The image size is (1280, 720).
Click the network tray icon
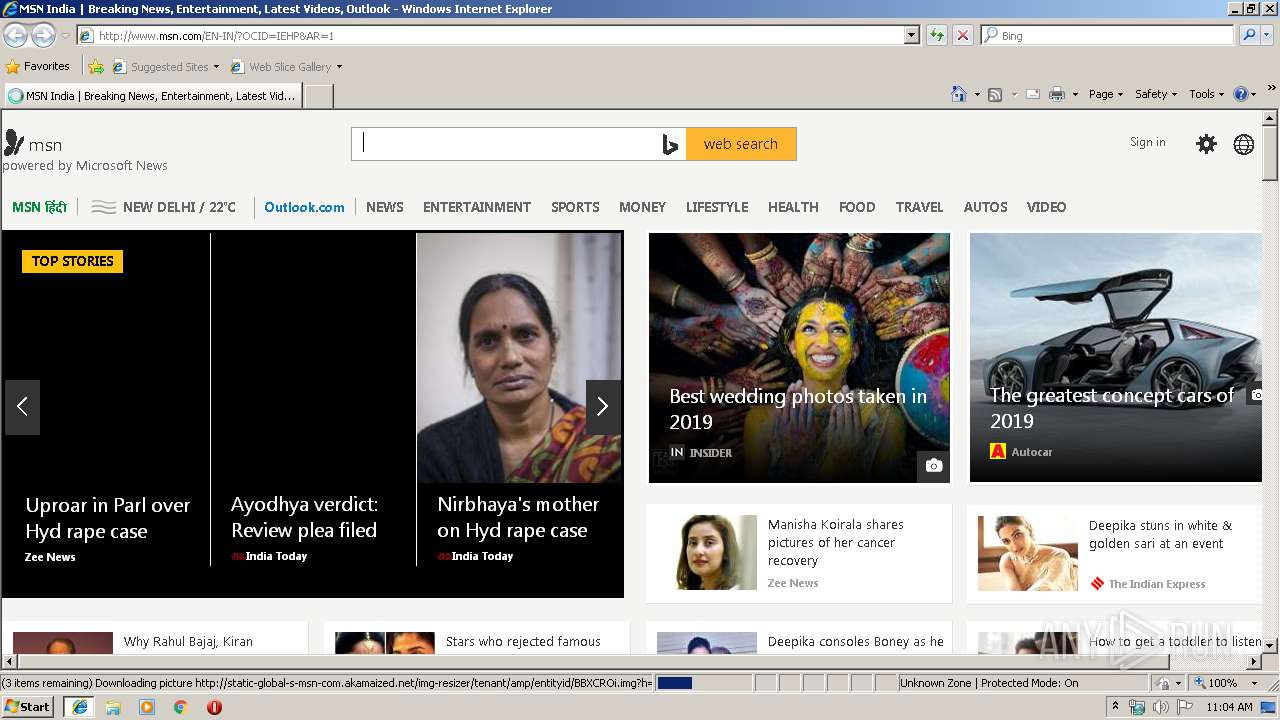[1137, 707]
